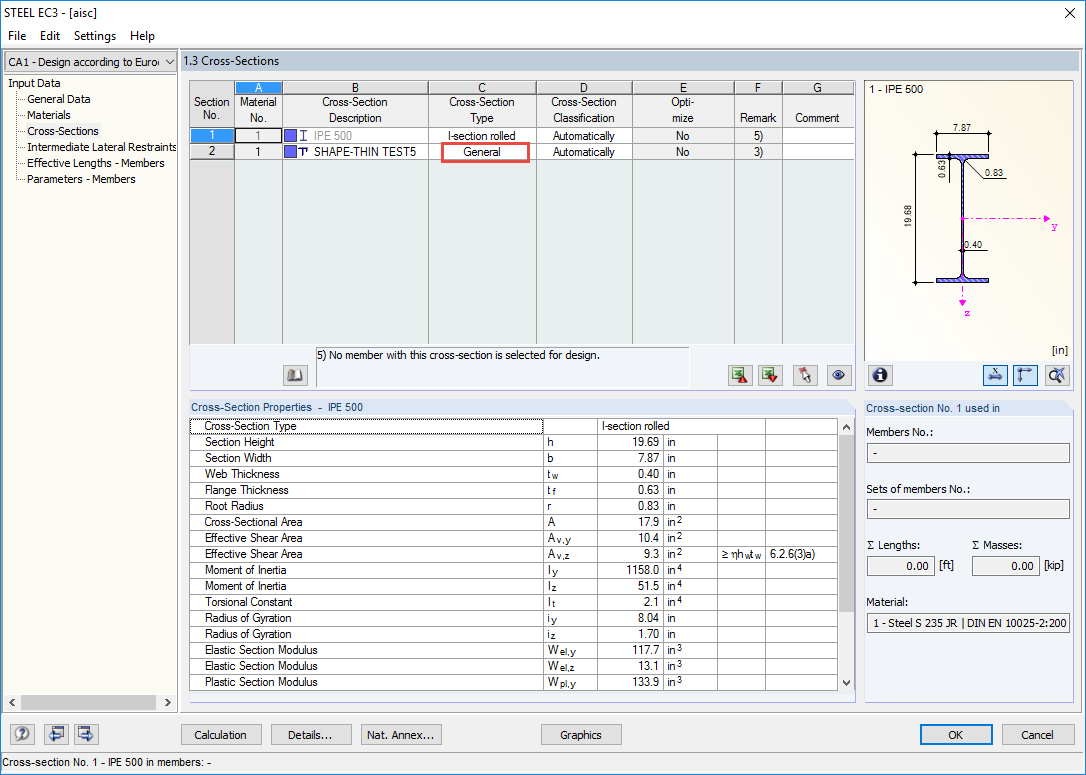This screenshot has height=775, width=1086.
Task: Click the navigator scroll left arrow
Action: tap(12, 702)
